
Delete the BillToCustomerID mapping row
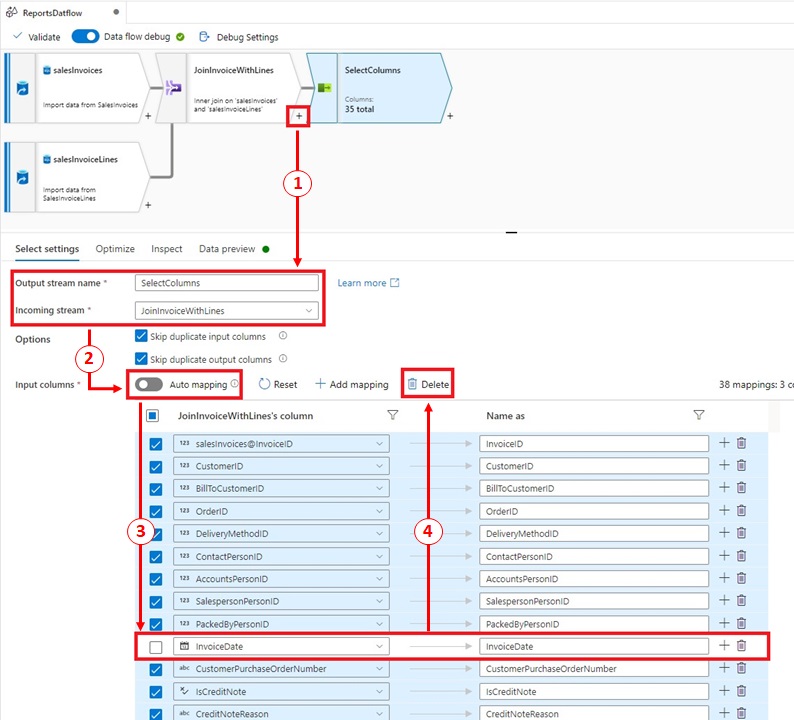coord(741,488)
